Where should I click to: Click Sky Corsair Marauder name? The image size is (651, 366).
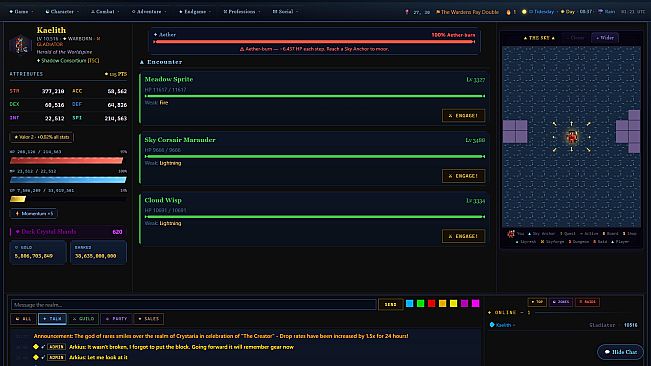180,140
